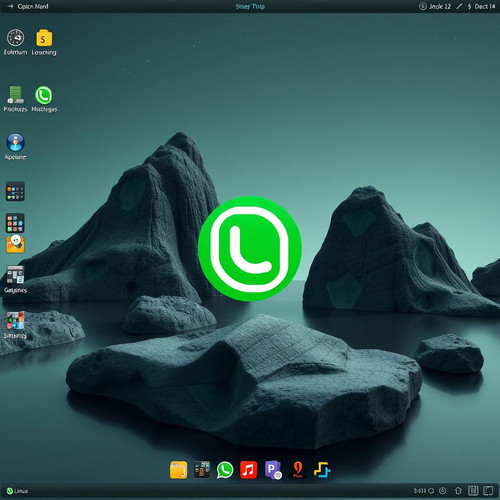Open the purple P app in dock
500x500 pixels.
273,470
